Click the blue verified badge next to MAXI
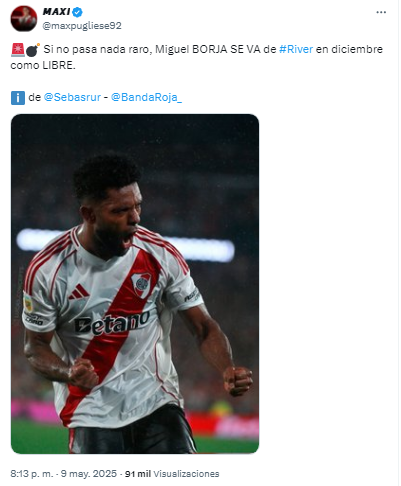Image resolution: width=401 pixels, height=486 pixels. pyautogui.click(x=78, y=13)
